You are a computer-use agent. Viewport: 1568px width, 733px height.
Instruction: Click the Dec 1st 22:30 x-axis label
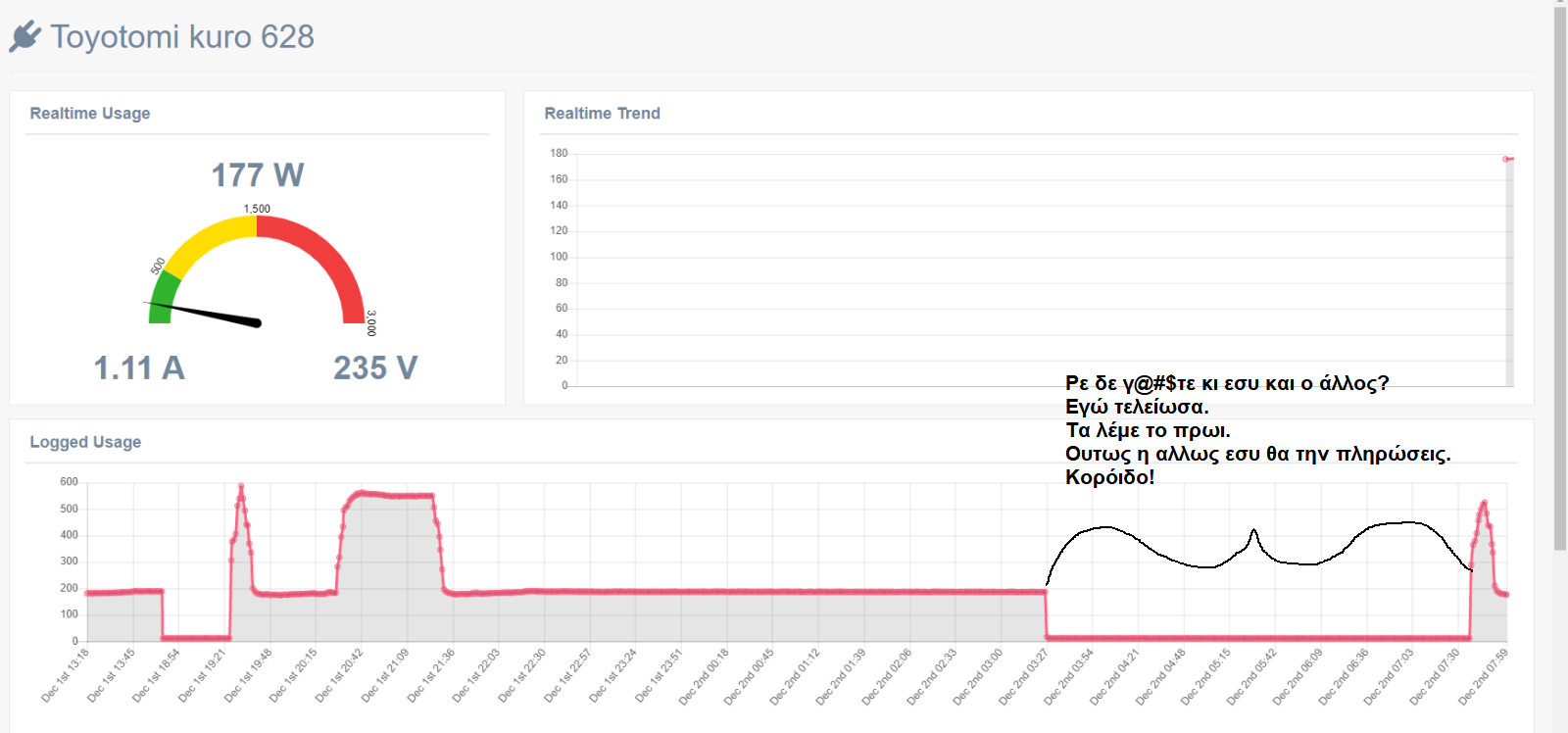[522, 675]
